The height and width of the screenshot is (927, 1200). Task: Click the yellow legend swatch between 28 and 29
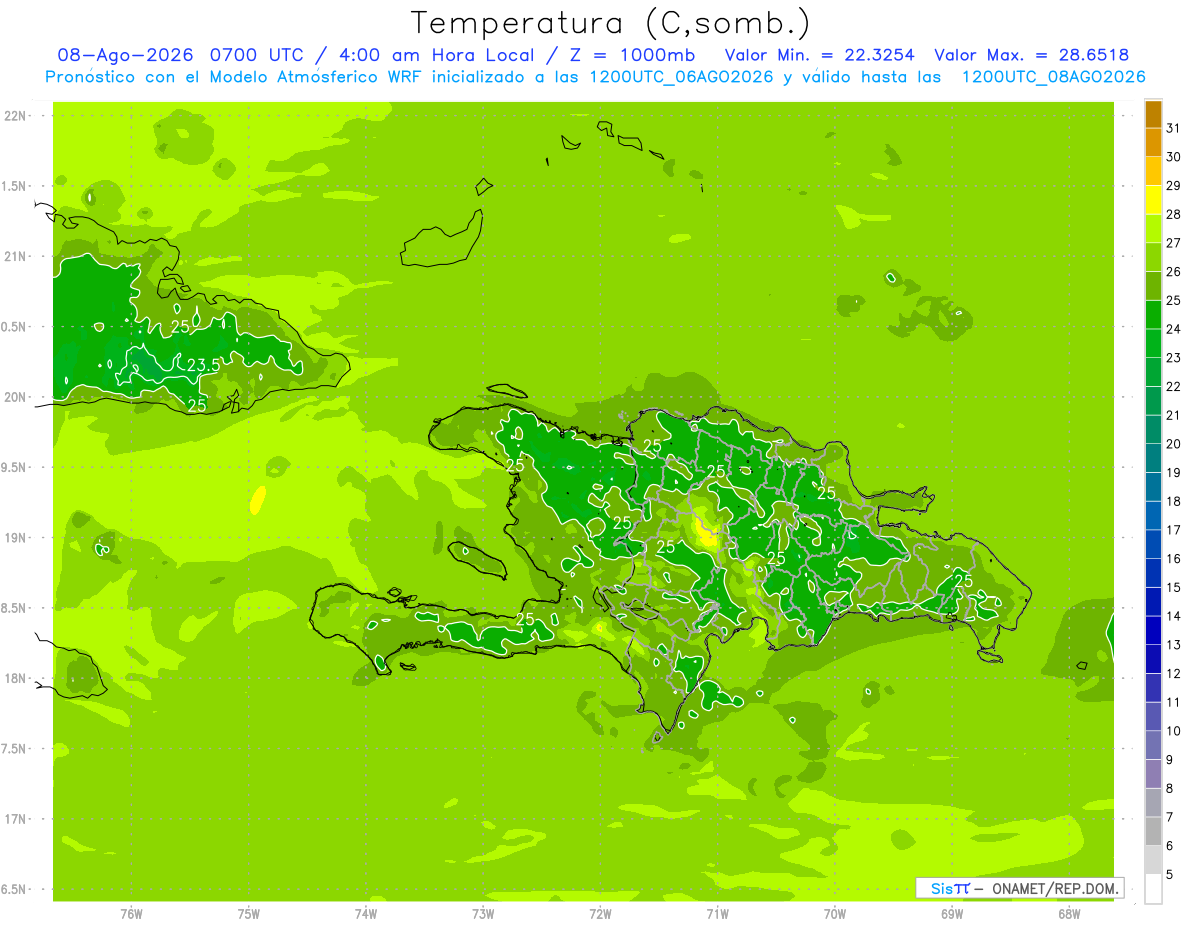tap(1153, 200)
